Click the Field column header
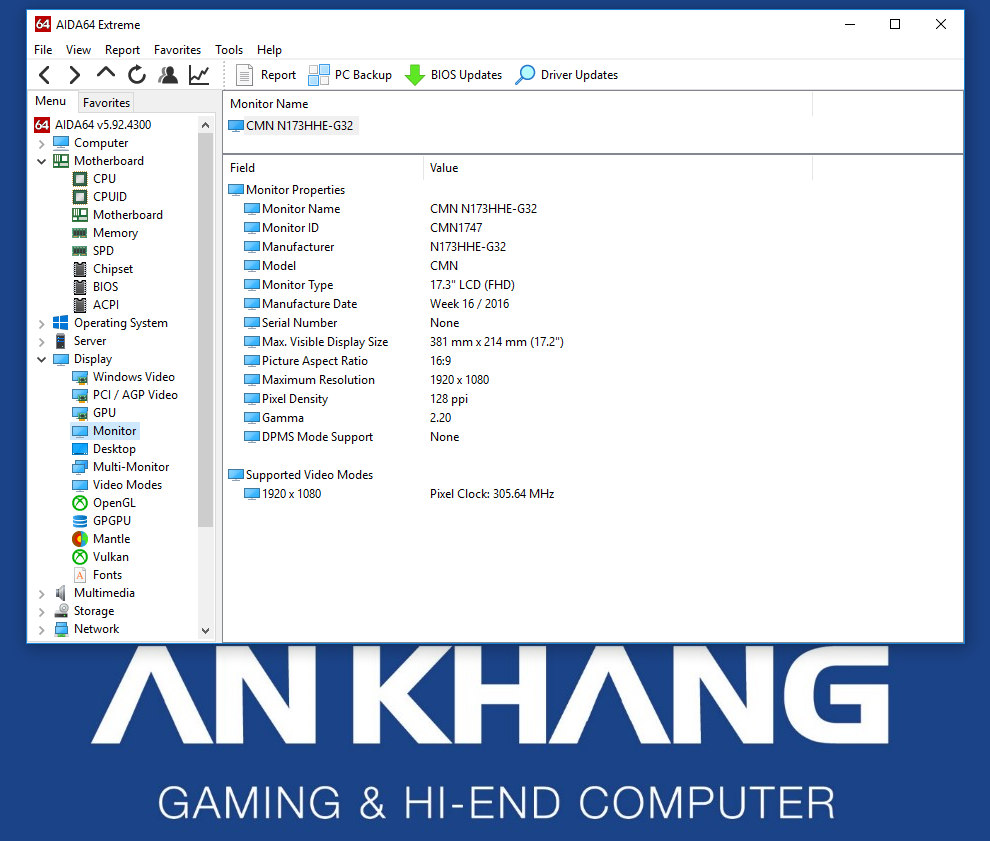 tap(323, 168)
